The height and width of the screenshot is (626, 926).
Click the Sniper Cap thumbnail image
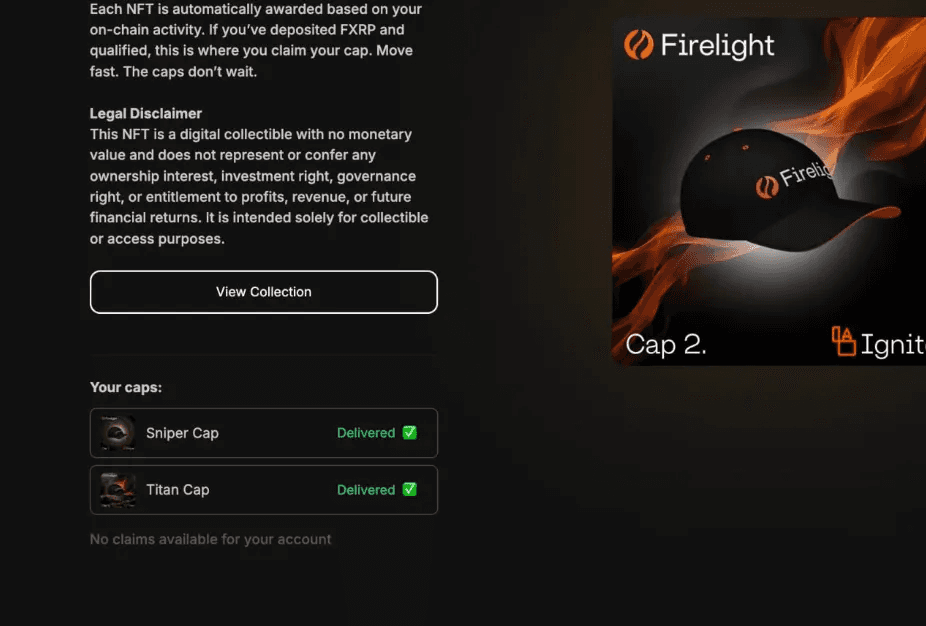coord(118,433)
